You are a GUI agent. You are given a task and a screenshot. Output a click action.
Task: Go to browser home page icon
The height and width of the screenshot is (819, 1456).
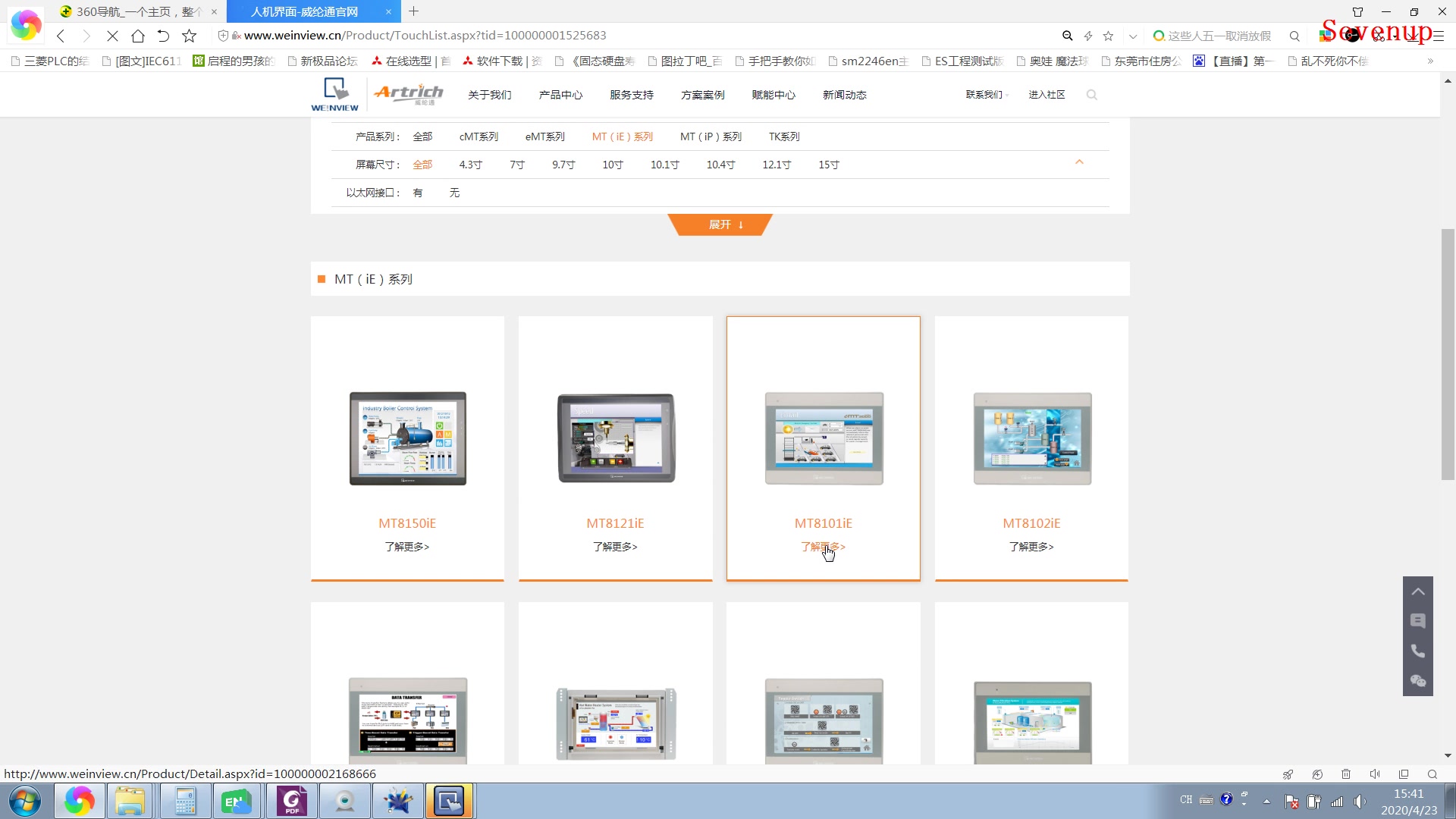click(x=137, y=36)
